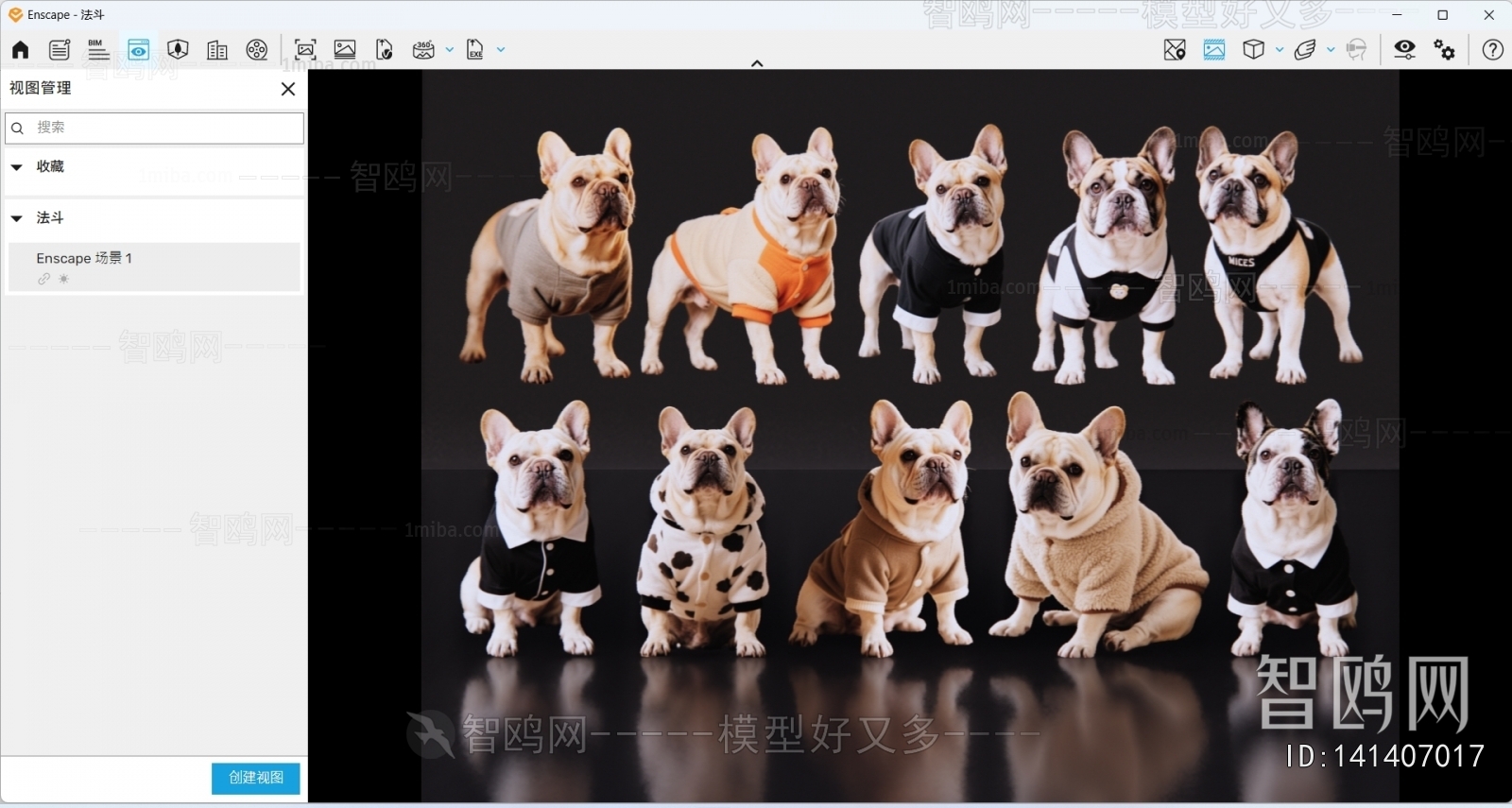Click the 收藏 section label

coord(50,166)
